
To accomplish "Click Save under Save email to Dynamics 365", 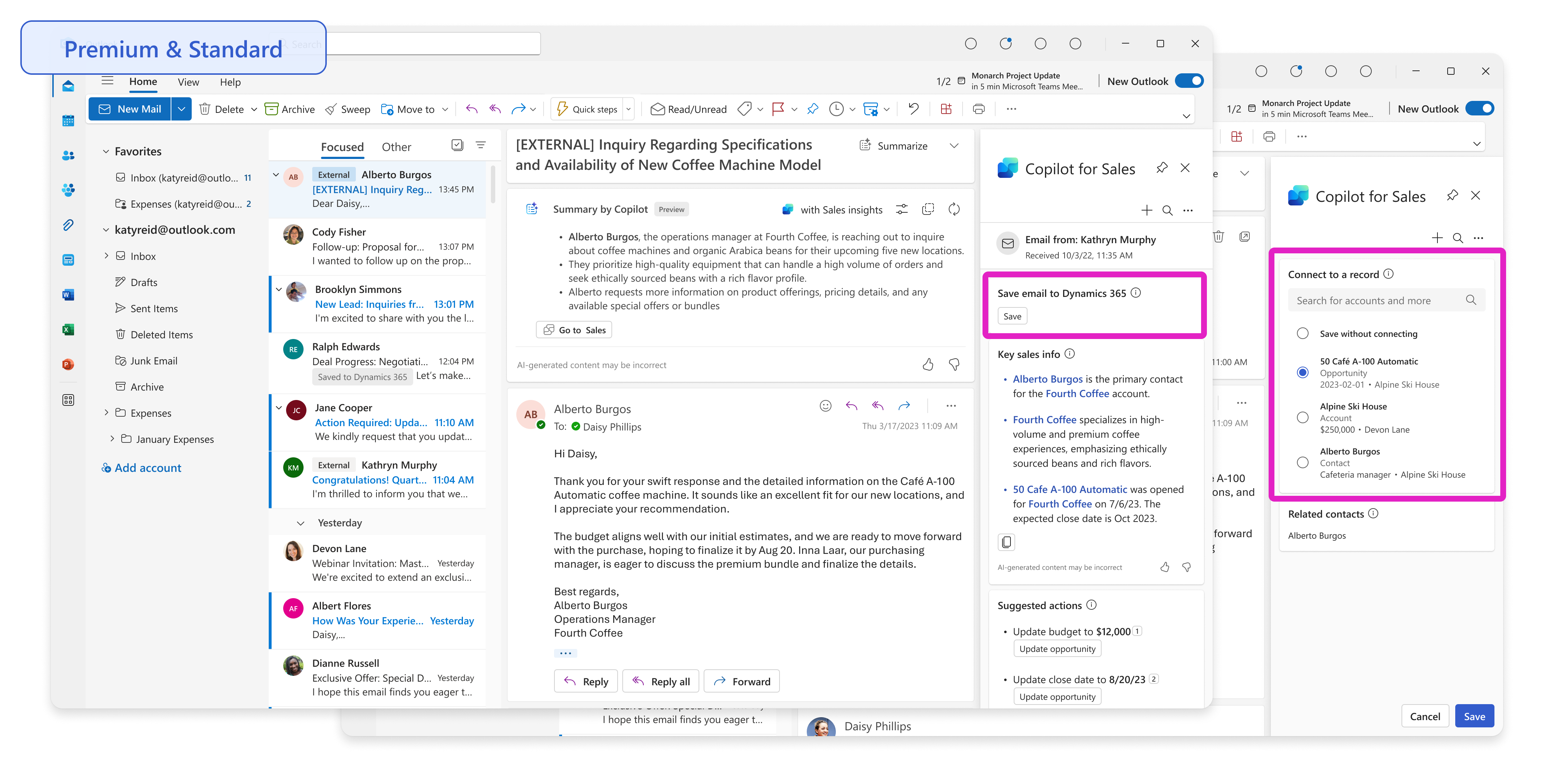I will [1012, 315].
